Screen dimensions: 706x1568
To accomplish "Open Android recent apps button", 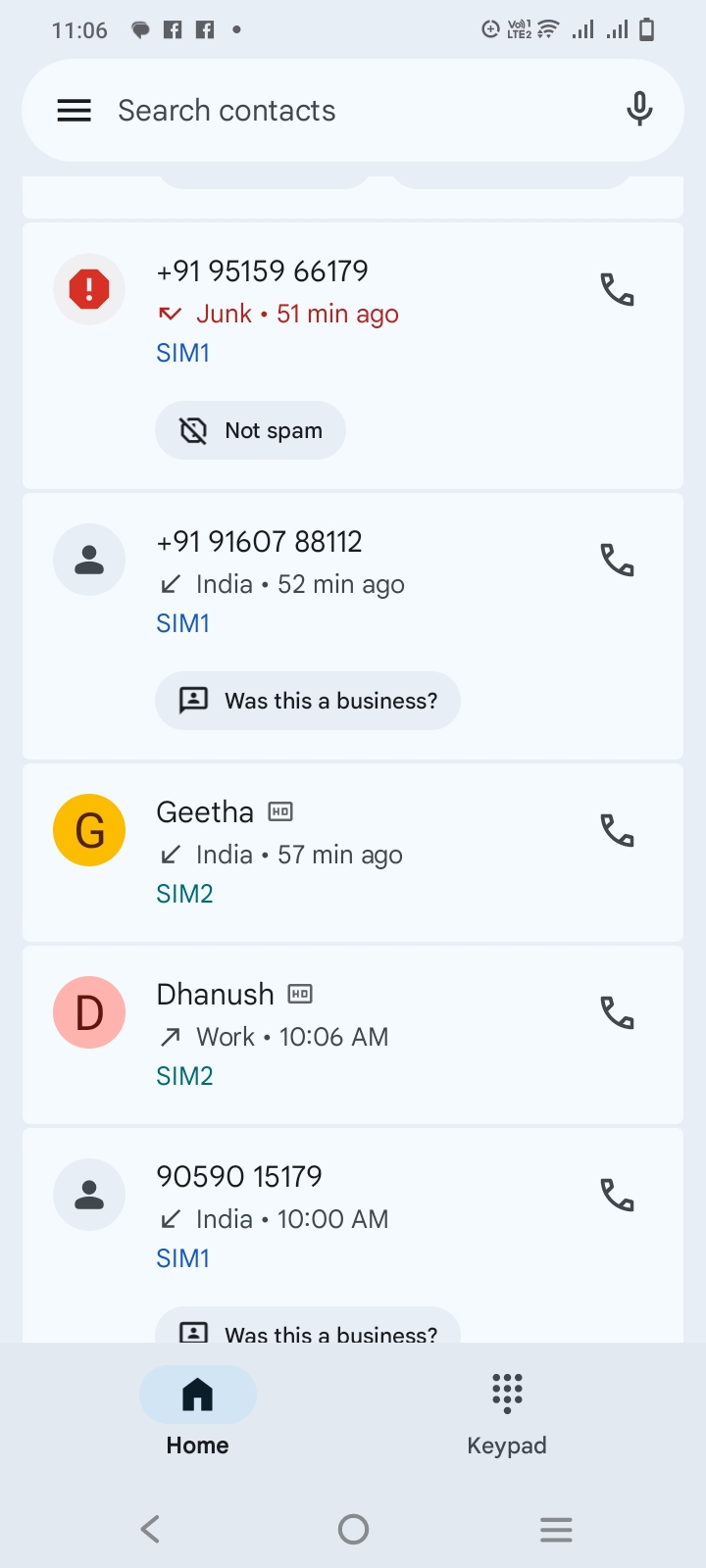I will pos(556,1529).
